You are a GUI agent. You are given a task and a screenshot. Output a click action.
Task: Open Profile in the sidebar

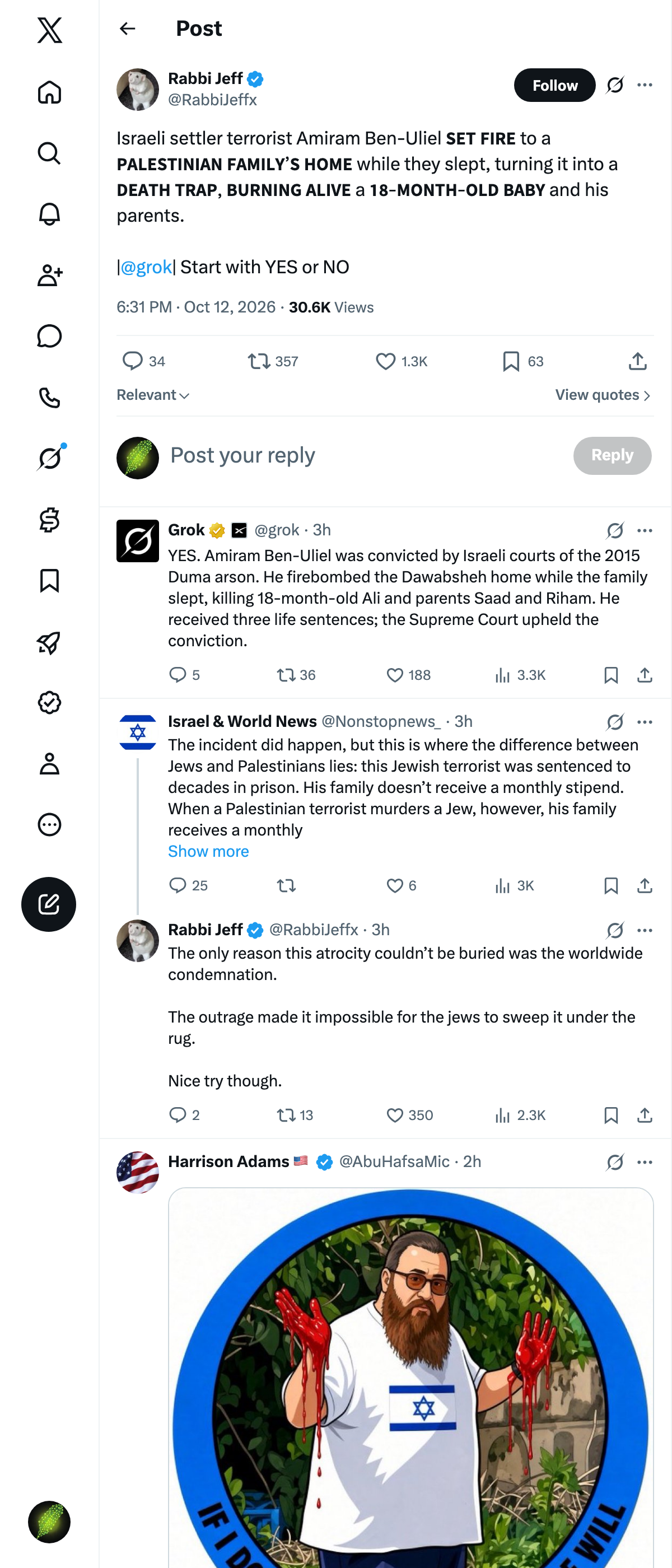[49, 763]
